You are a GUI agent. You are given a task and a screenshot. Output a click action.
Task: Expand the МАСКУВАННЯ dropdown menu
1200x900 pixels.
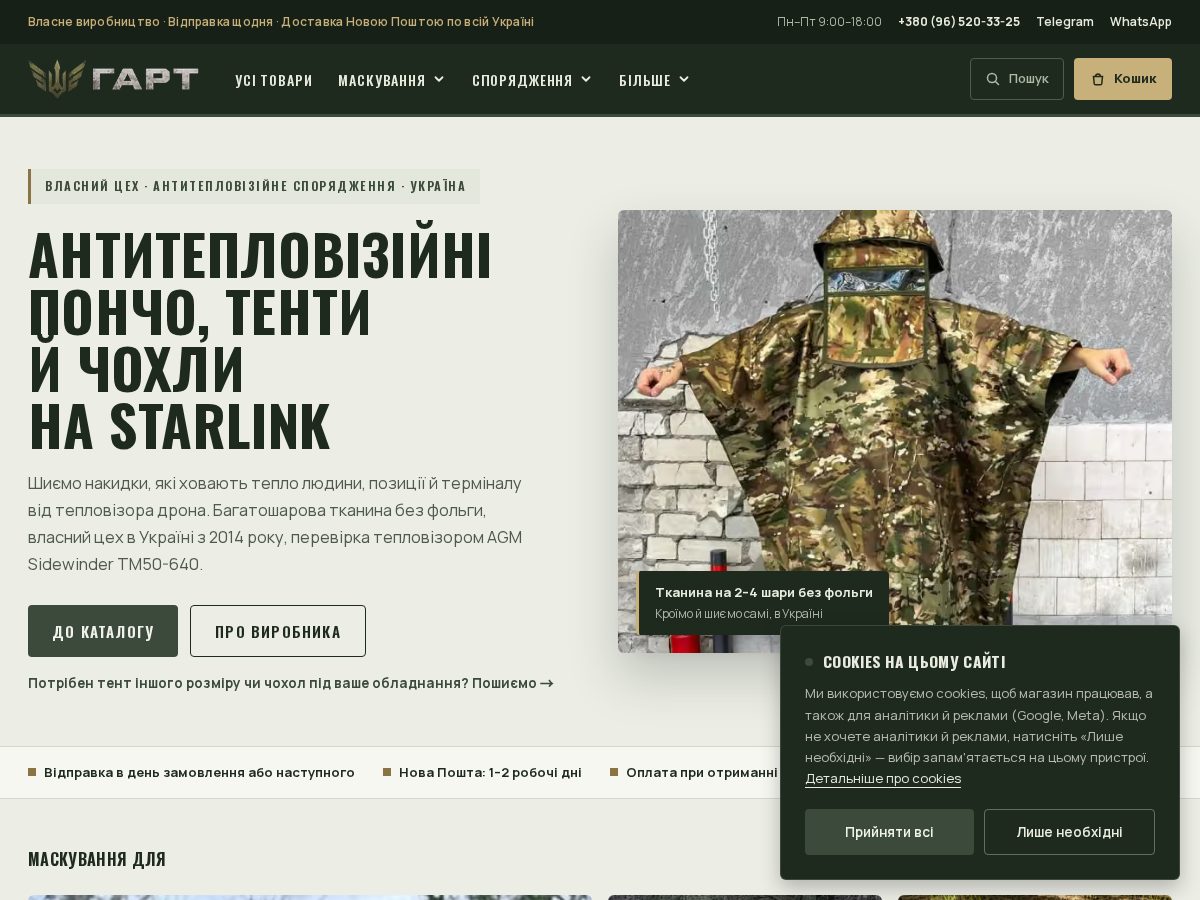pyautogui.click(x=392, y=80)
